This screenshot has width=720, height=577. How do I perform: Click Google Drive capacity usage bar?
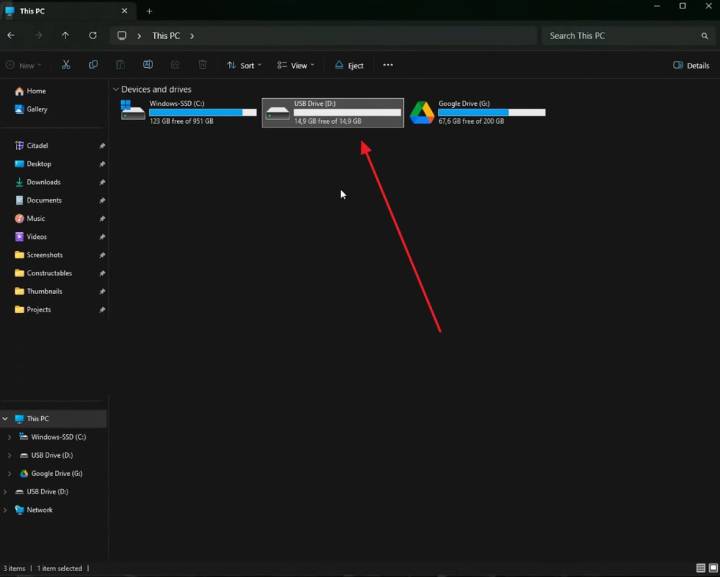[492, 112]
